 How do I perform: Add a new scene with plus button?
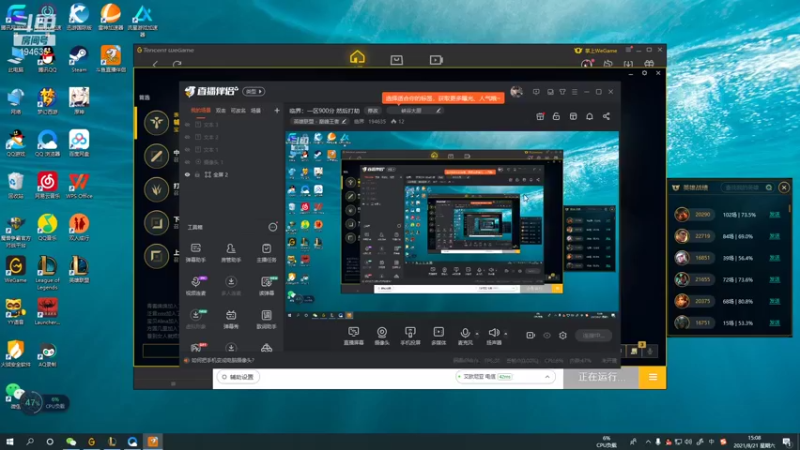point(277,111)
